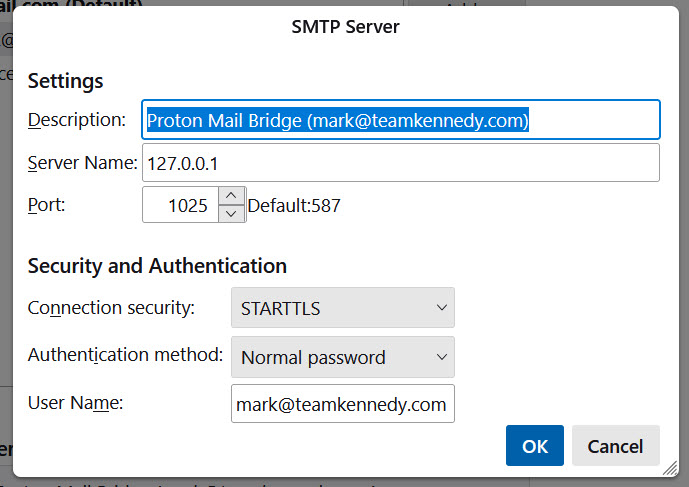The width and height of the screenshot is (689, 487).
Task: Click the Default:587 hint text
Action: click(x=294, y=206)
